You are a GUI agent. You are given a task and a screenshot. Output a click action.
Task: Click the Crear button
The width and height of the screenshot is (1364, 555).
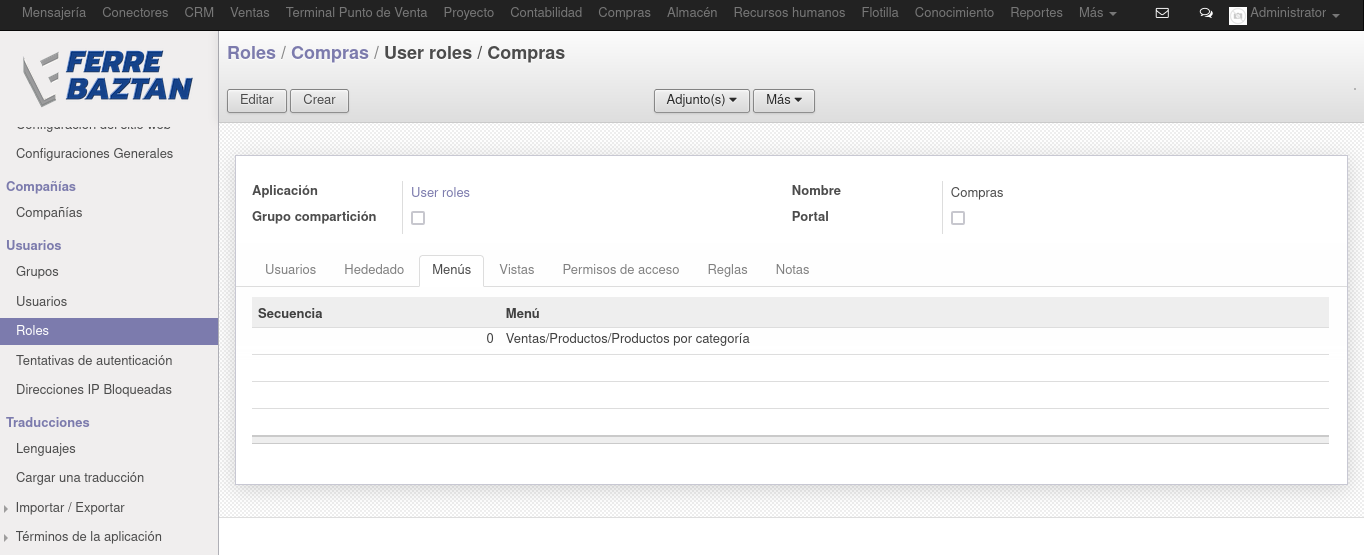pos(320,100)
